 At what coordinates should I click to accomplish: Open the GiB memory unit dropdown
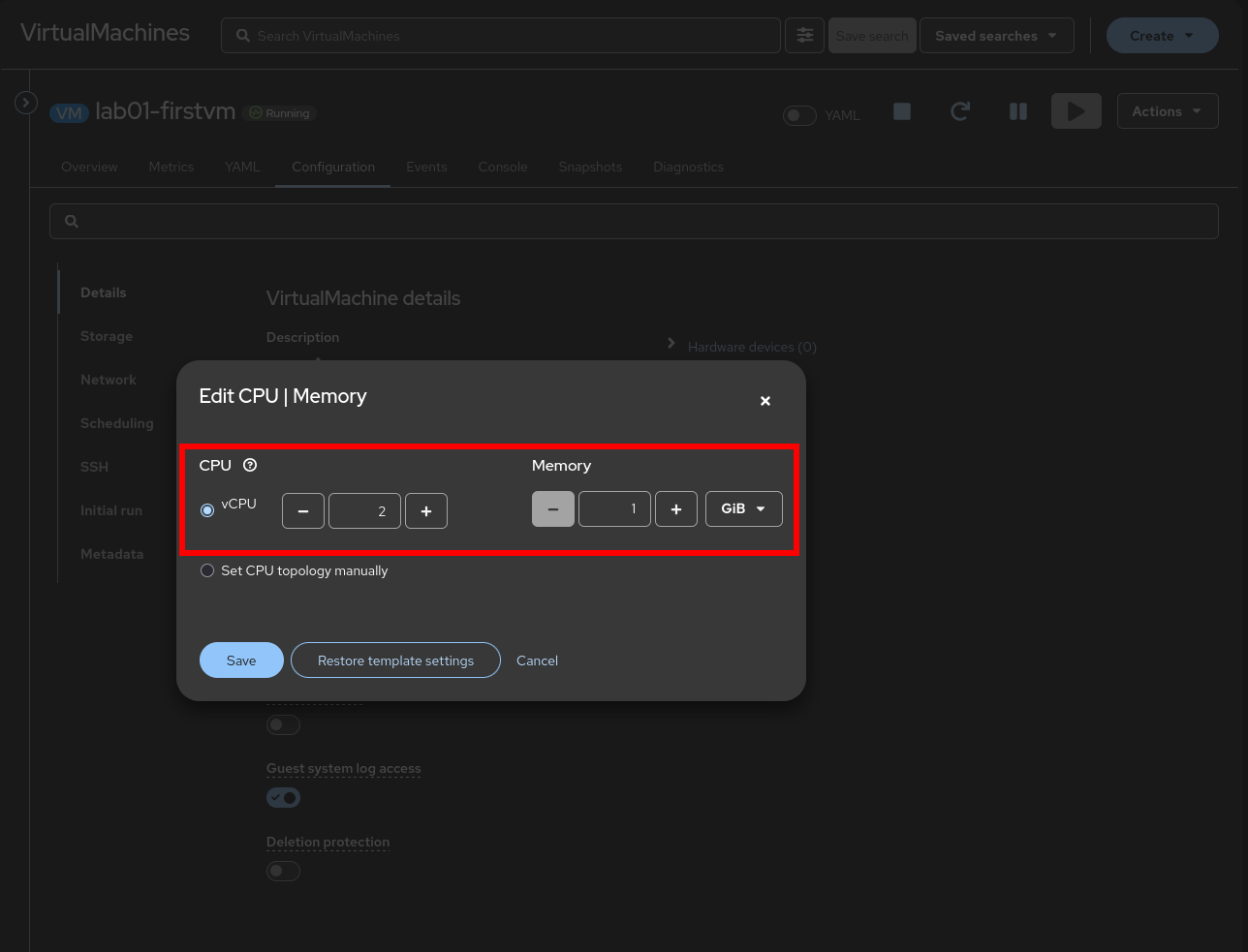coord(744,508)
